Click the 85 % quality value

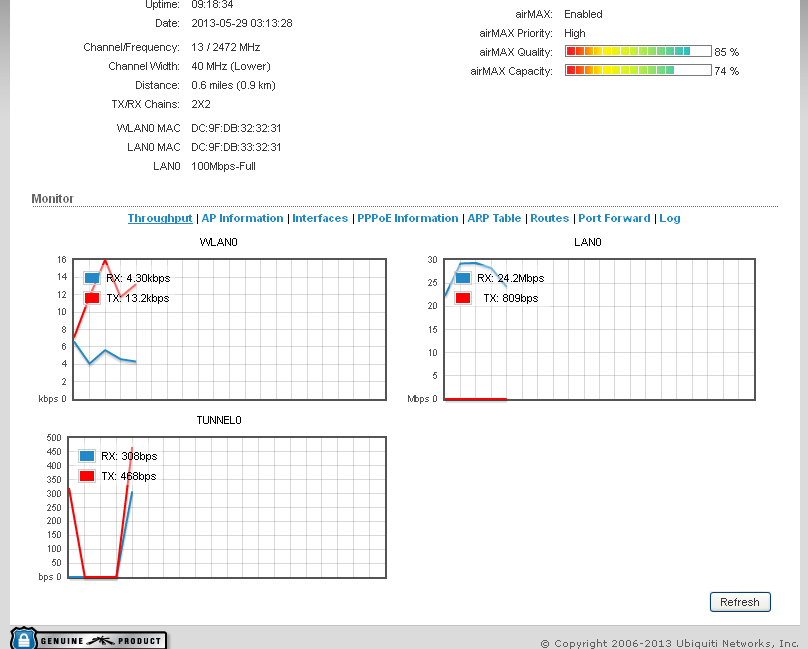pyautogui.click(x=727, y=52)
